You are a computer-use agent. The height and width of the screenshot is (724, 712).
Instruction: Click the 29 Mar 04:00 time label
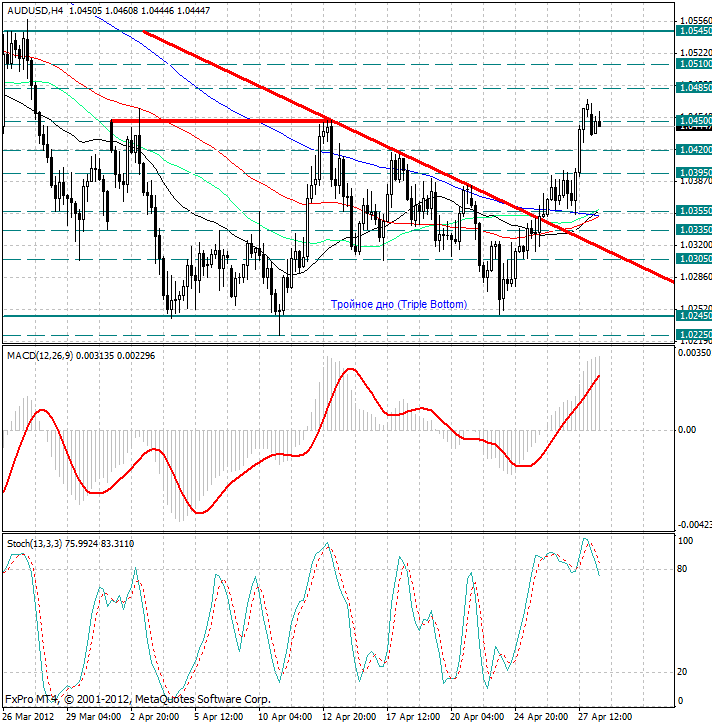[94, 717]
